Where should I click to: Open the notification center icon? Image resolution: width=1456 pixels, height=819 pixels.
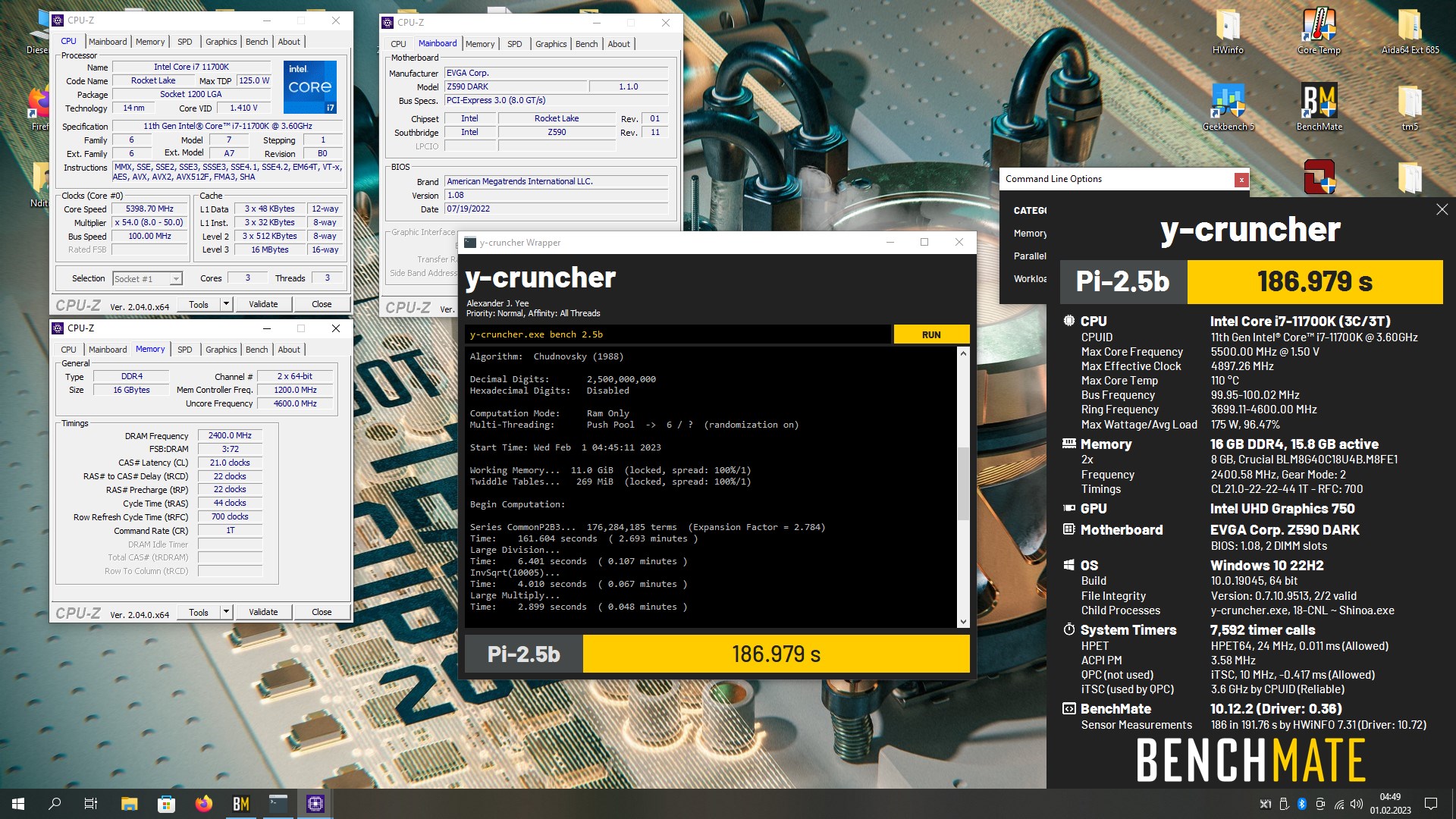[x=1431, y=804]
